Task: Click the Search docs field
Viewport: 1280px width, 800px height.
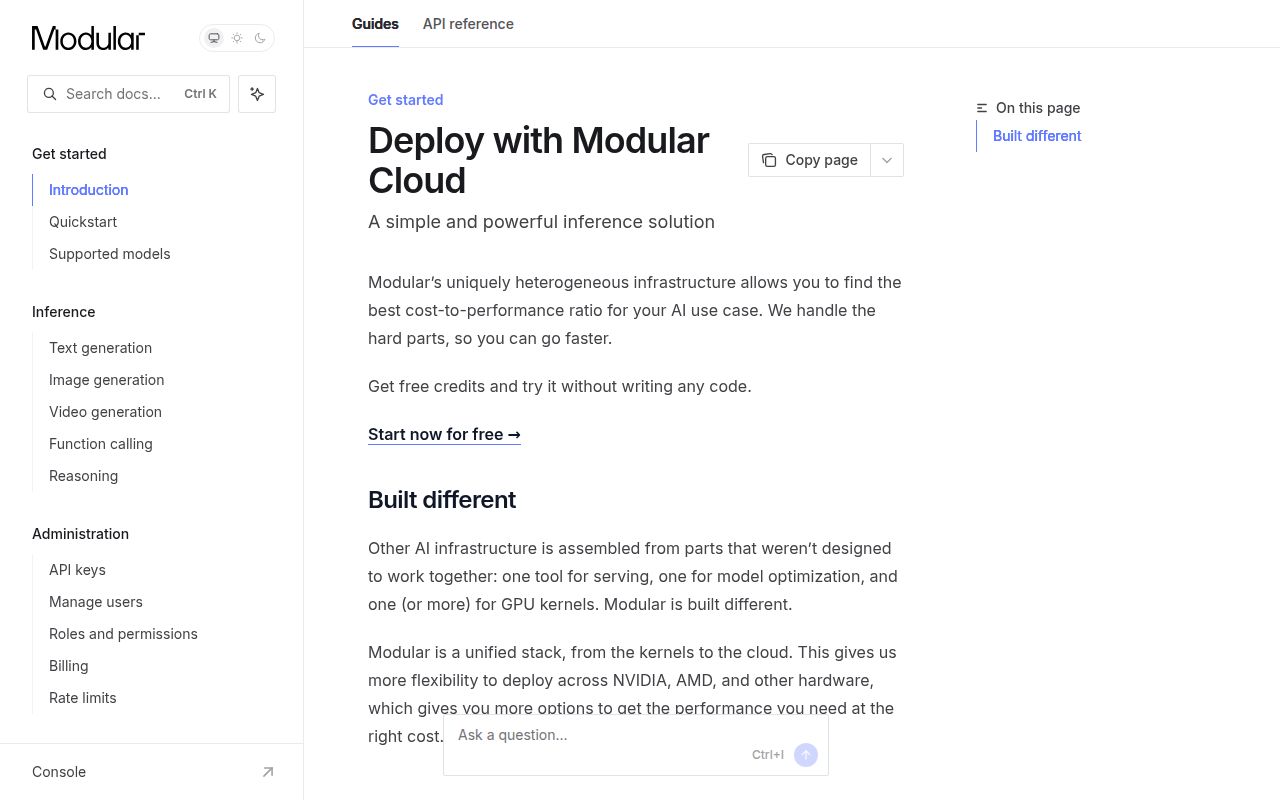Action: (128, 94)
